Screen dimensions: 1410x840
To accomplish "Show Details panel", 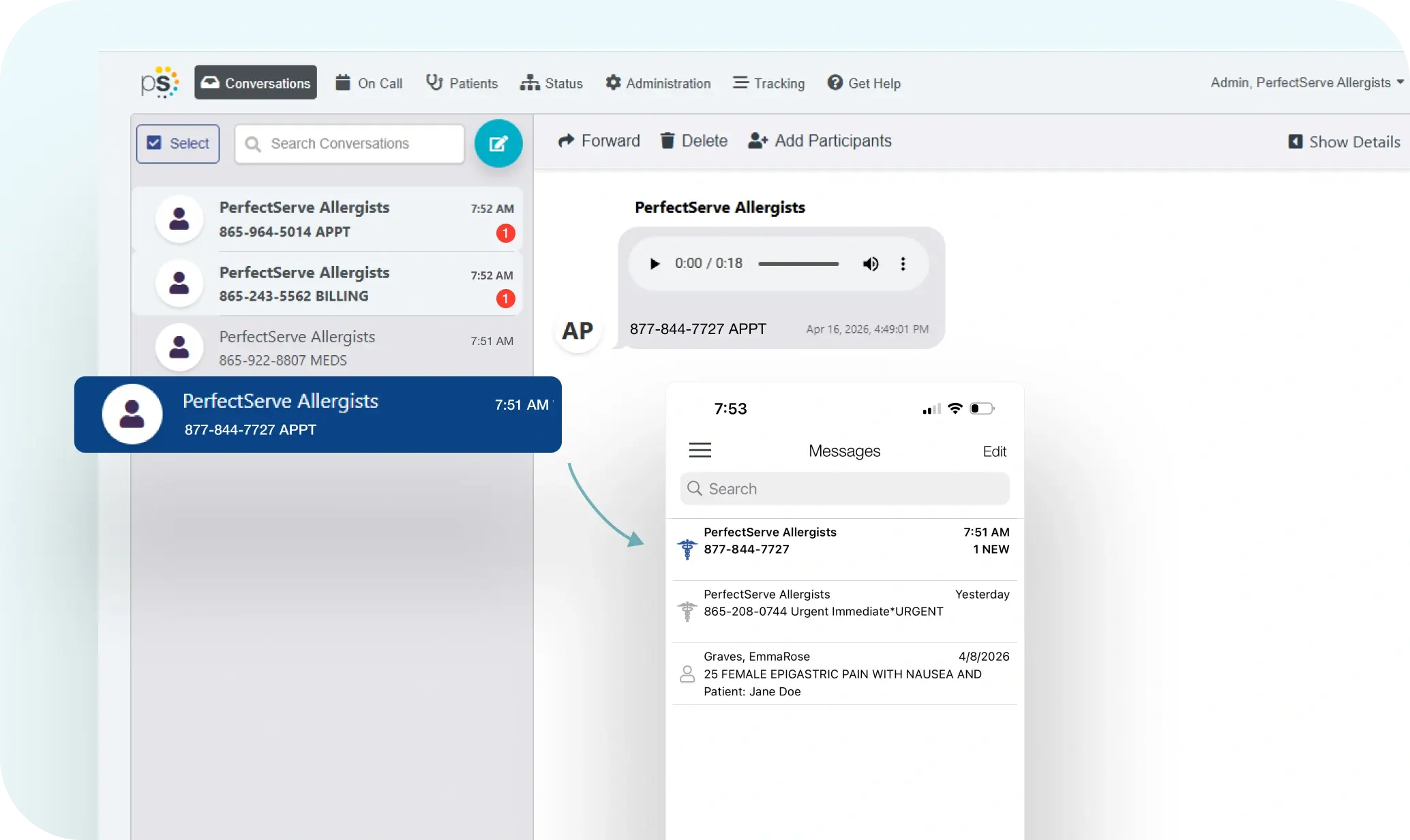I will (x=1344, y=142).
